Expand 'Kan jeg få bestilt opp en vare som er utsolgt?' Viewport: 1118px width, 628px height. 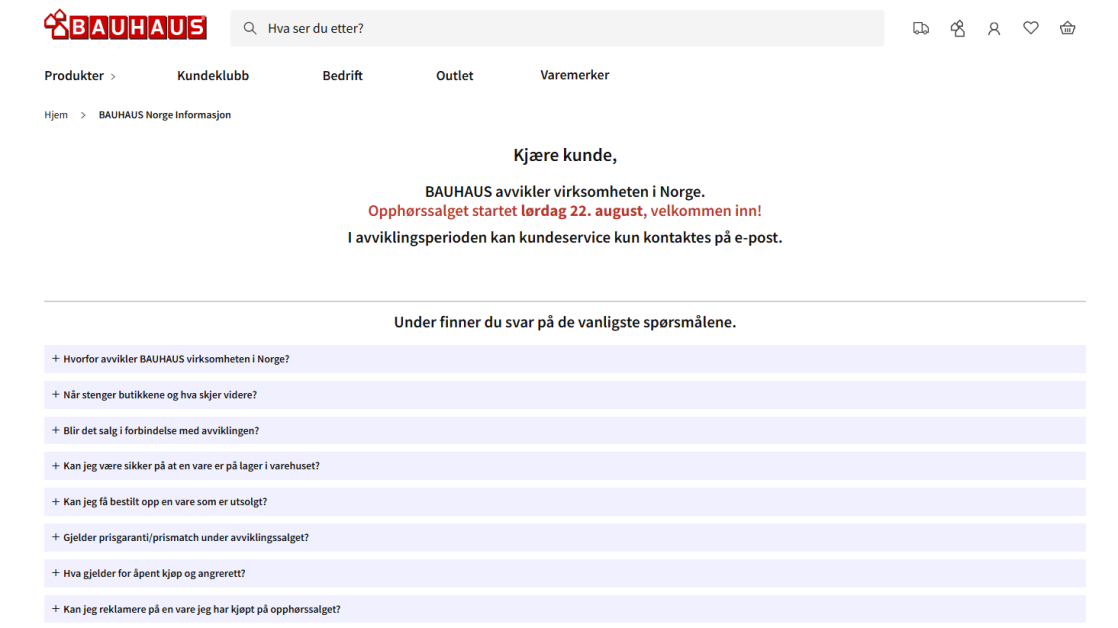[565, 502]
